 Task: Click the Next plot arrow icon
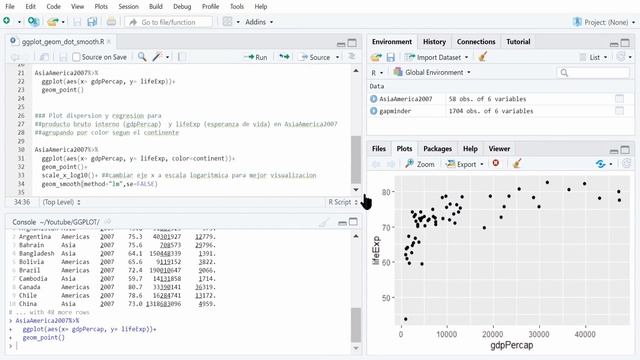(391, 164)
